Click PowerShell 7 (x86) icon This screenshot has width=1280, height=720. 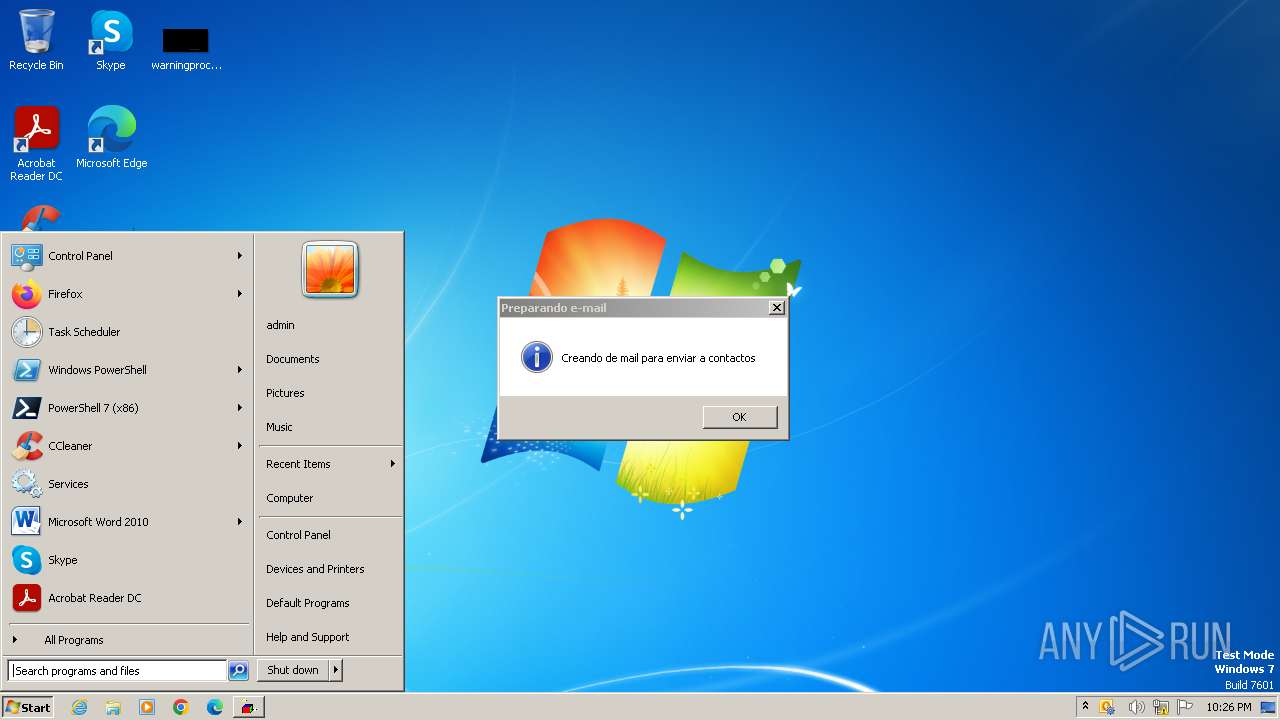[26, 408]
